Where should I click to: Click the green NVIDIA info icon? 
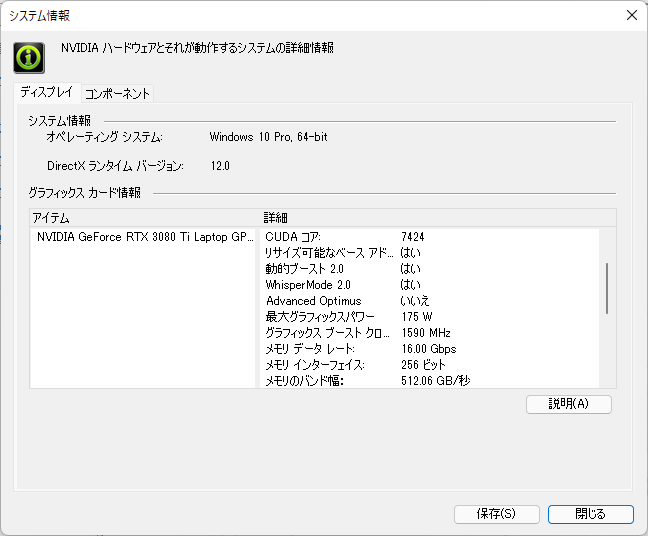point(29,58)
